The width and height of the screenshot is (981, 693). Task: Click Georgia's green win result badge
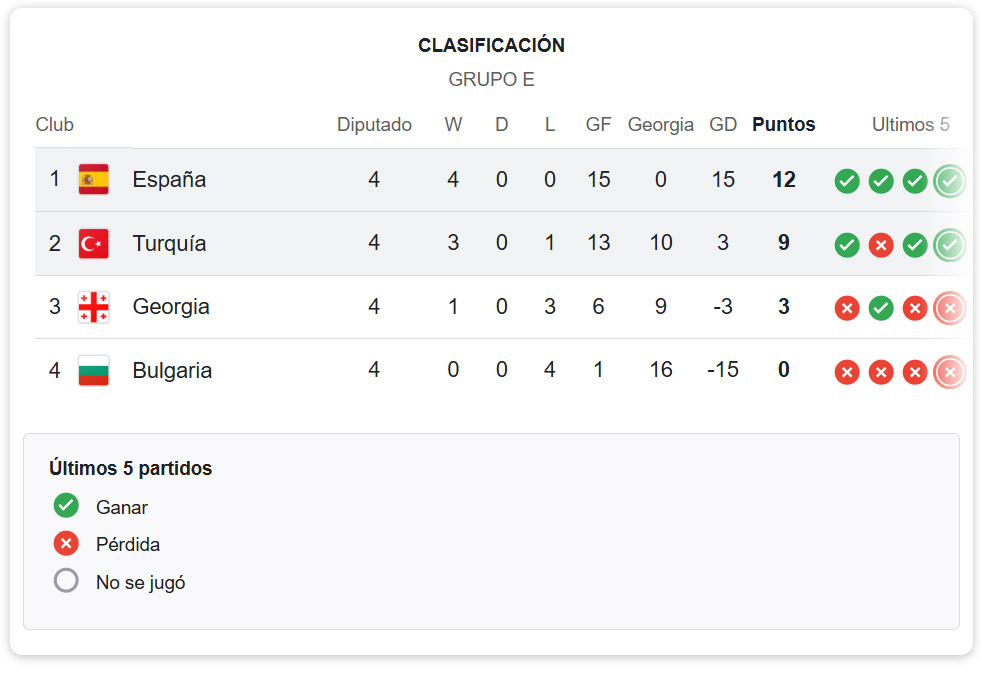pyautogui.click(x=881, y=308)
